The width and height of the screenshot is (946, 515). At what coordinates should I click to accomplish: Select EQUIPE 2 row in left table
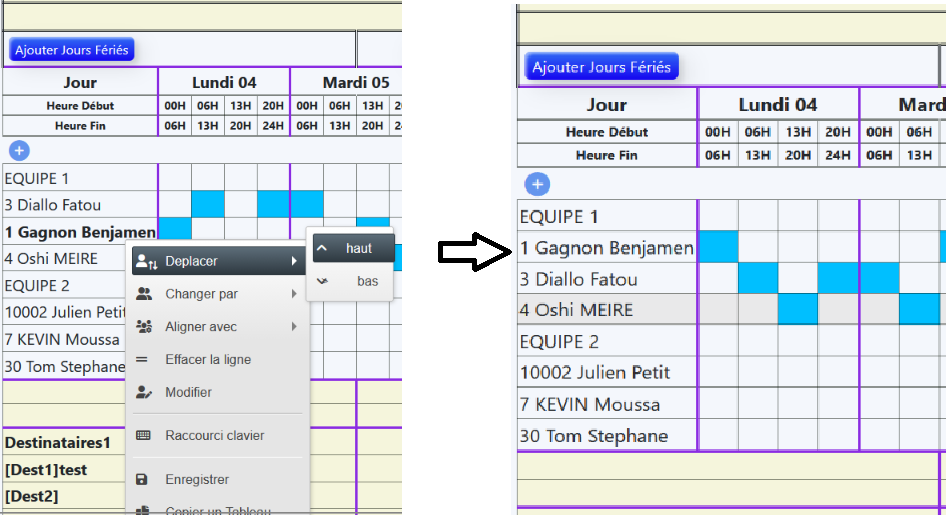click(65, 285)
